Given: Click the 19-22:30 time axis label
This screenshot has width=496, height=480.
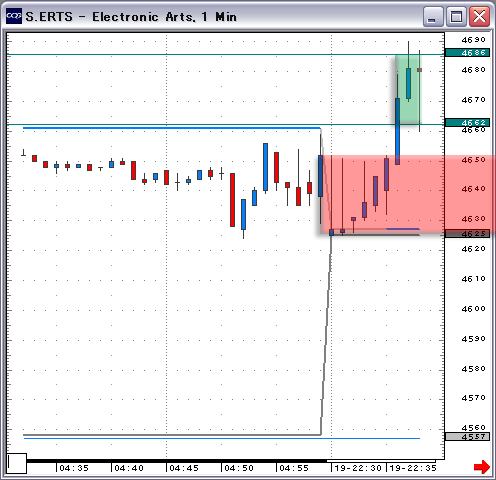Looking at the screenshot, I should (x=358, y=468).
